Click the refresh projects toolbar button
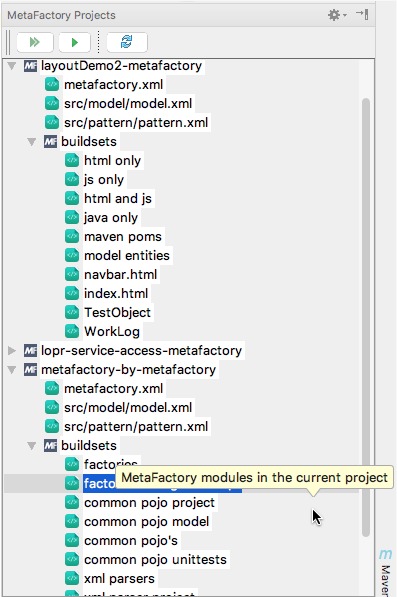 click(127, 42)
